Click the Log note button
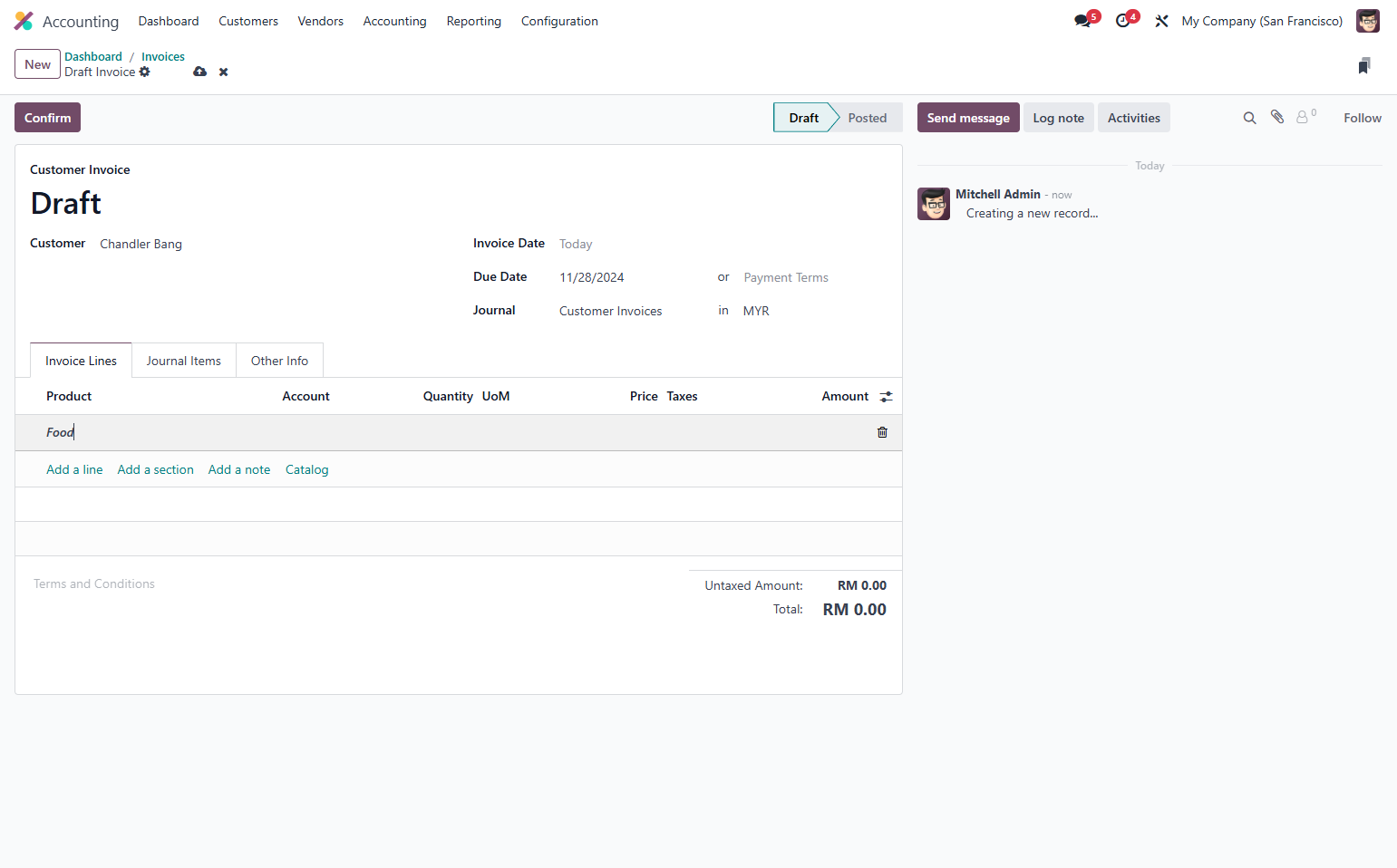 1058,118
